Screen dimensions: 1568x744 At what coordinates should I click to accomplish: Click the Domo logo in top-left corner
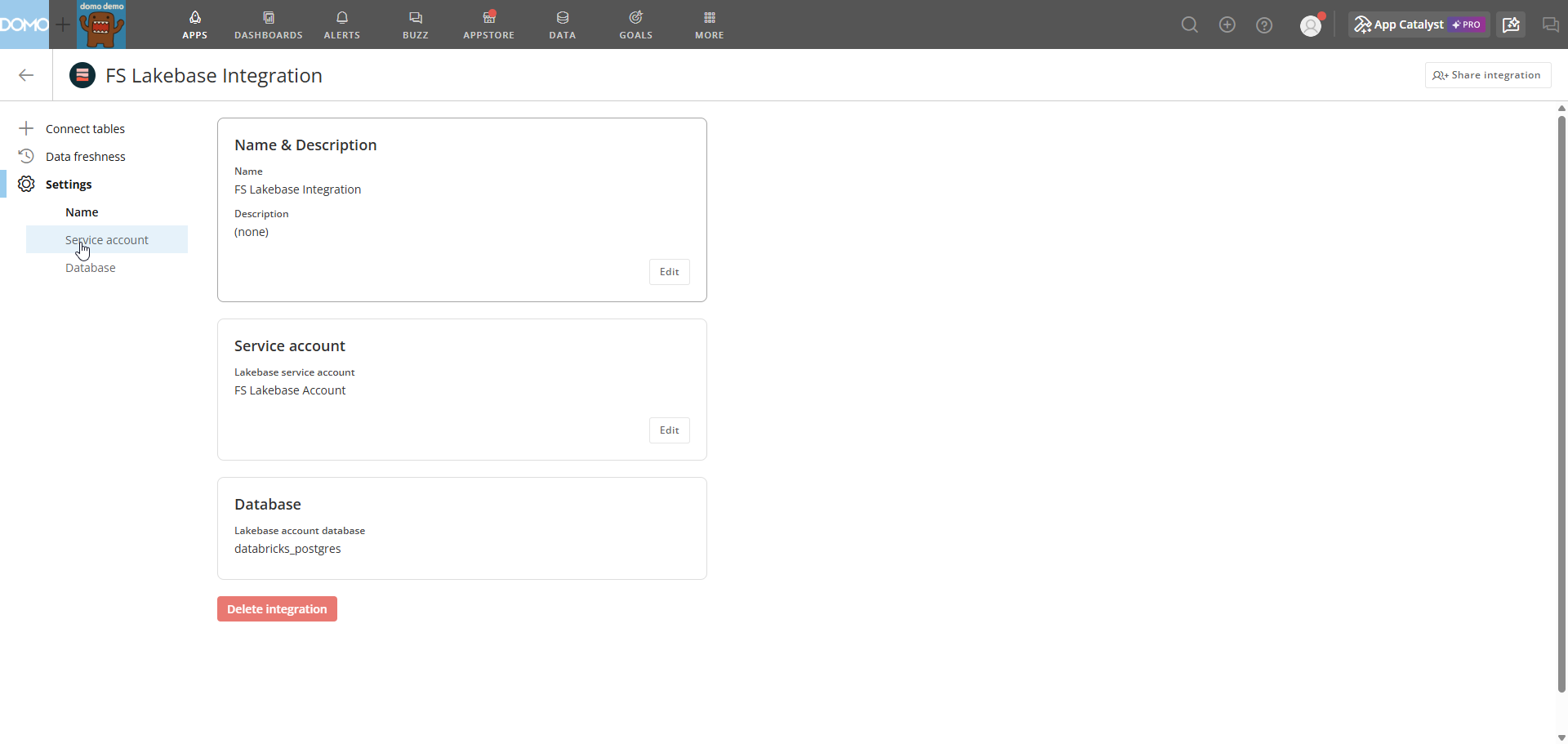tap(24, 25)
